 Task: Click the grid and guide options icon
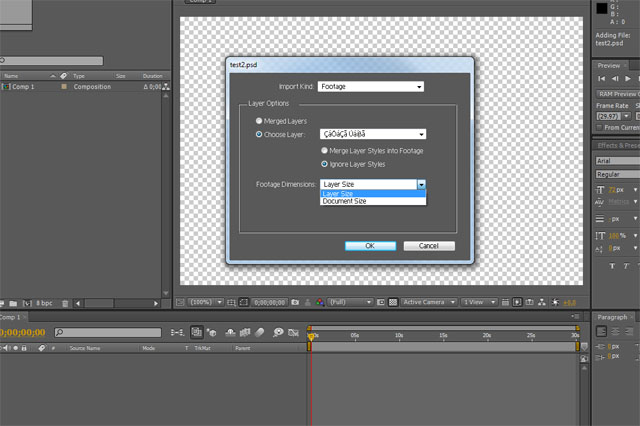[231, 302]
